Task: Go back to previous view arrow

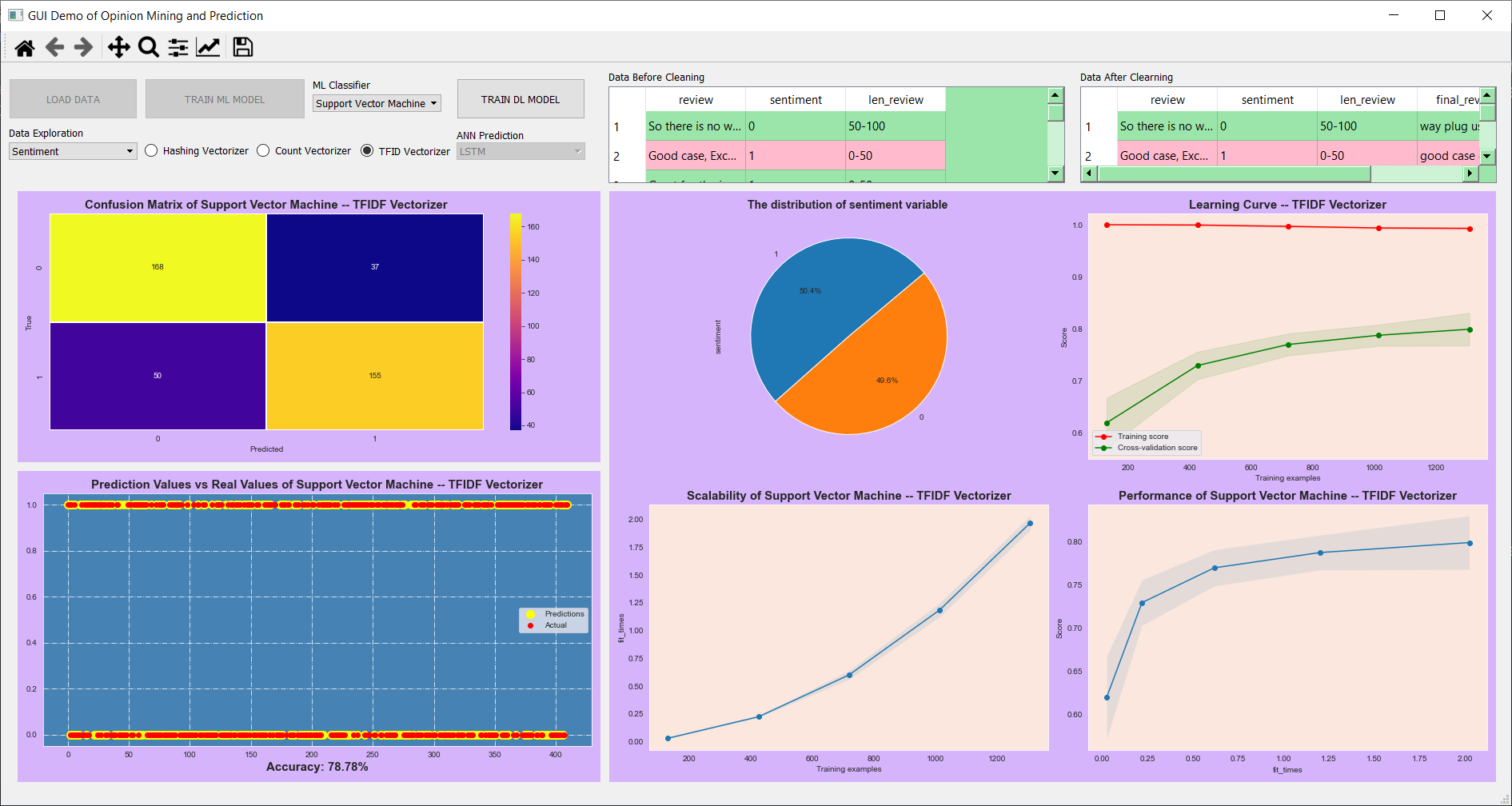Action: pyautogui.click(x=54, y=48)
